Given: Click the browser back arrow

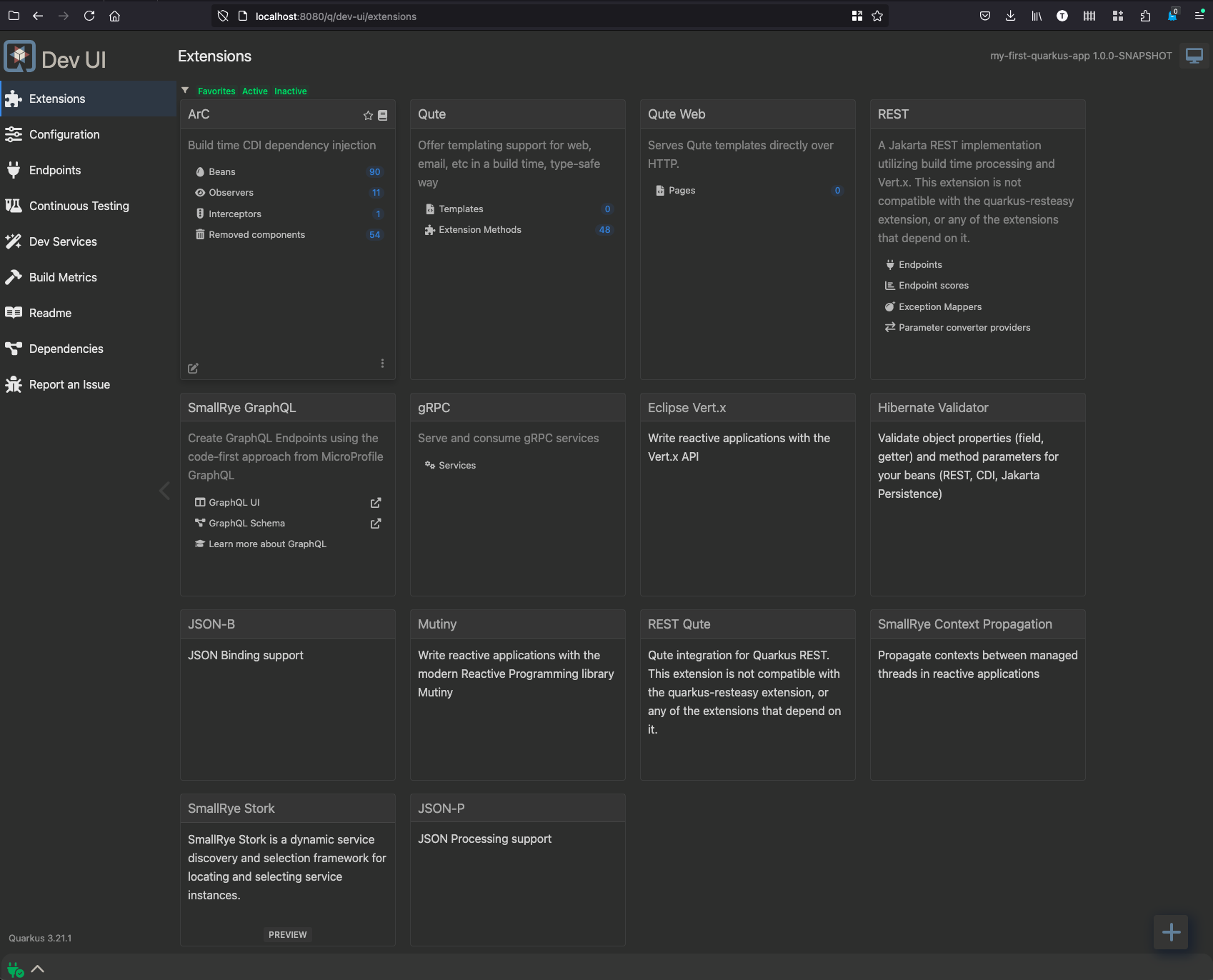Looking at the screenshot, I should point(38,16).
